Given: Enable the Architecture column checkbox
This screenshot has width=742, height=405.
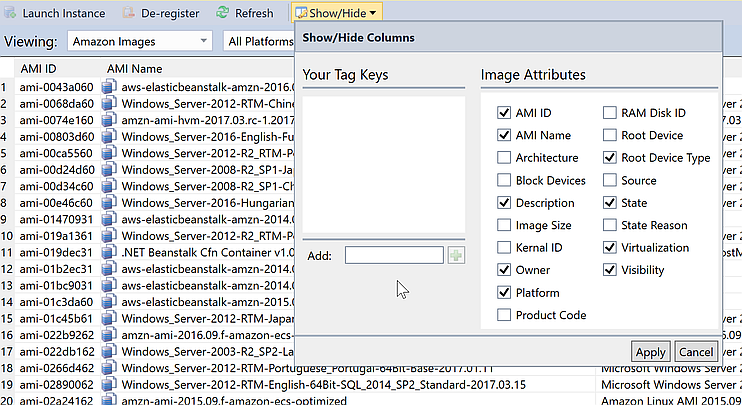Looking at the screenshot, I should 504,158.
